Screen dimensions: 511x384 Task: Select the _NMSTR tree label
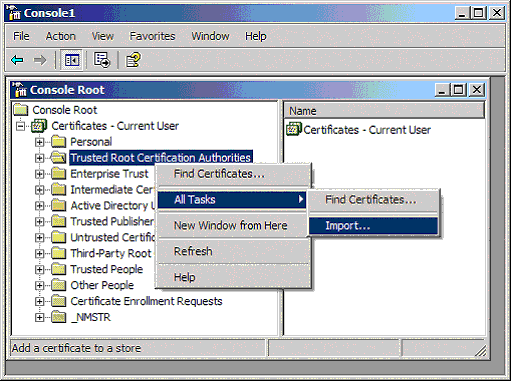[91, 317]
